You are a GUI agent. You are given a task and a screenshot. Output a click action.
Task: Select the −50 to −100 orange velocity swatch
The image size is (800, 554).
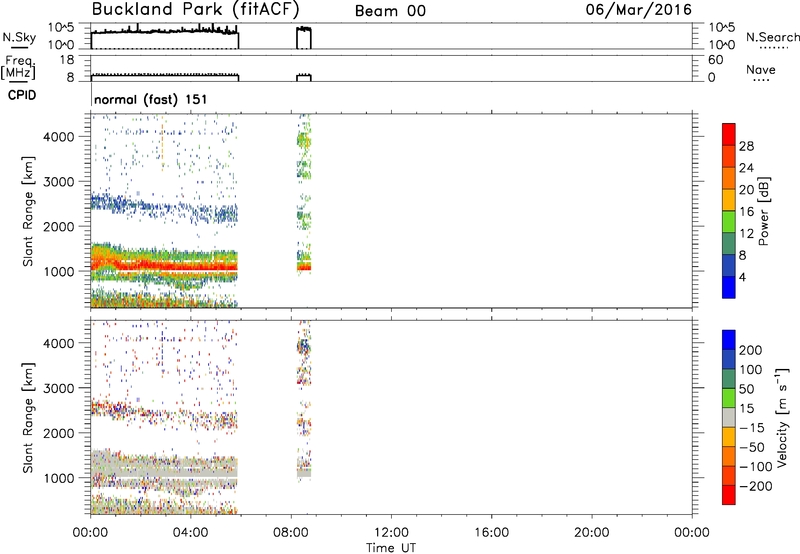point(729,456)
